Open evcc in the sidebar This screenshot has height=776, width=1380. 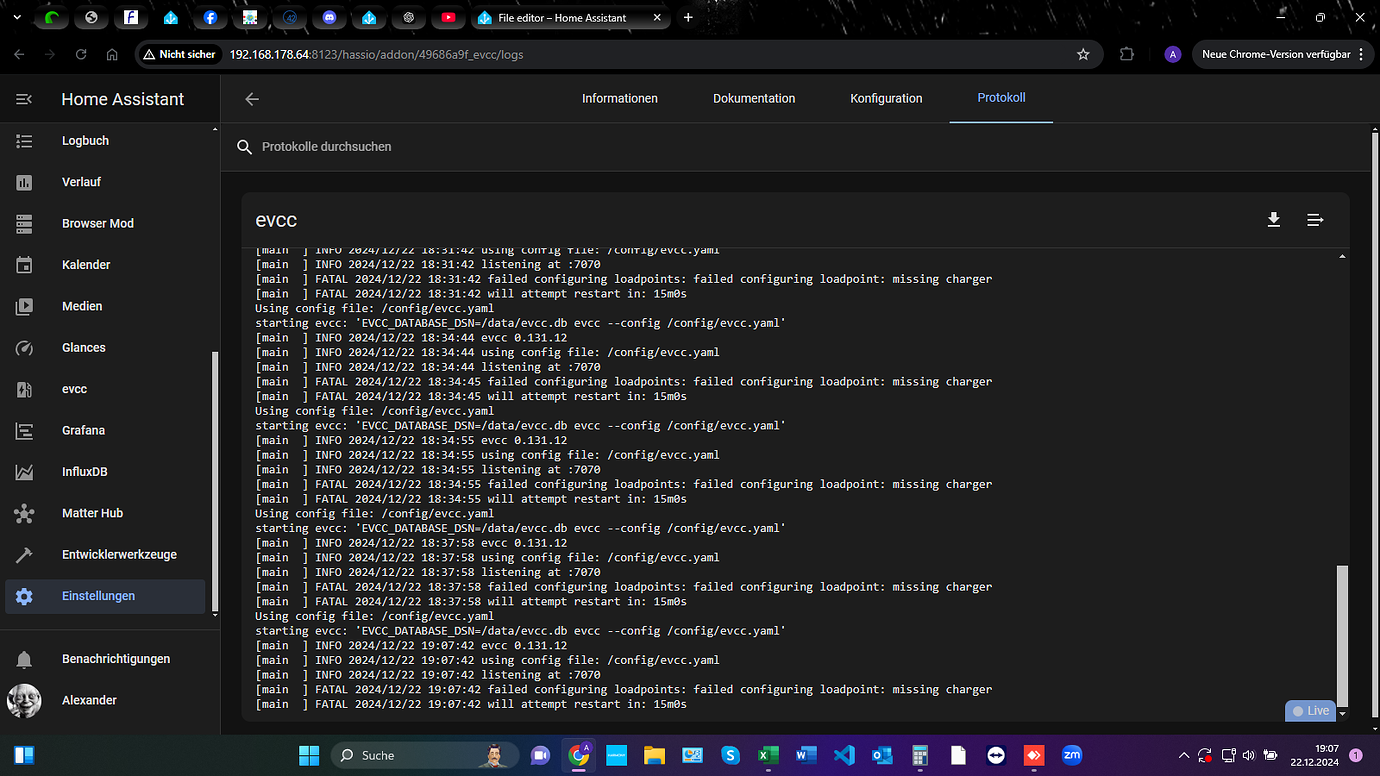(74, 389)
